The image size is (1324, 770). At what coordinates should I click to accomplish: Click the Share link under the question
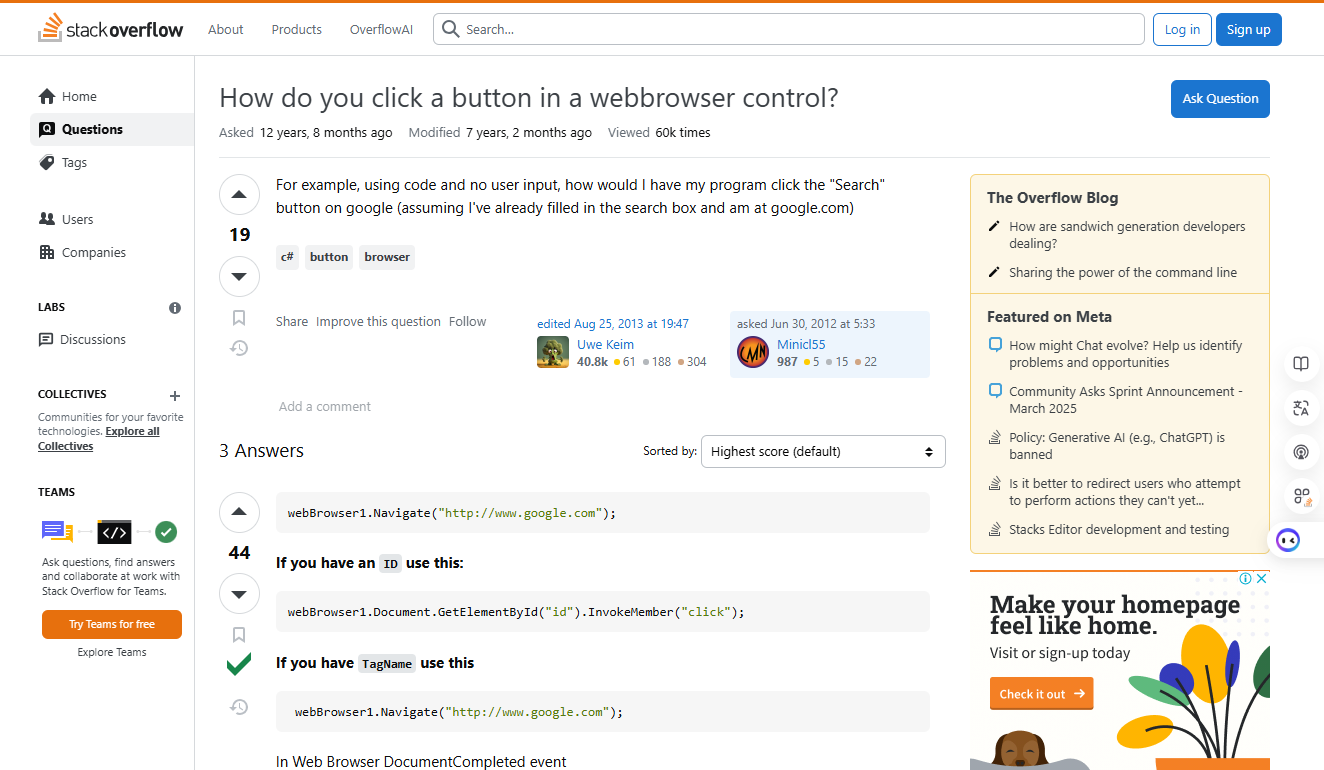pyautogui.click(x=292, y=322)
